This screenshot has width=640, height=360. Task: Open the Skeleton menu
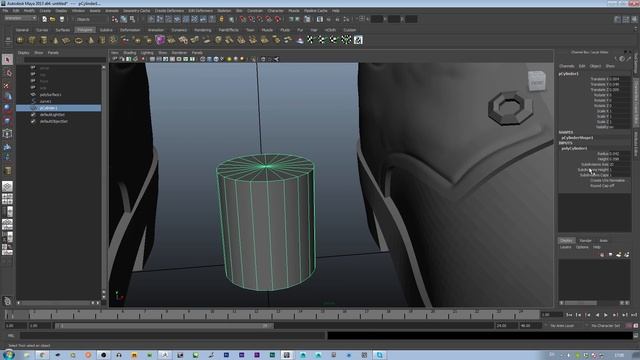tap(224, 11)
